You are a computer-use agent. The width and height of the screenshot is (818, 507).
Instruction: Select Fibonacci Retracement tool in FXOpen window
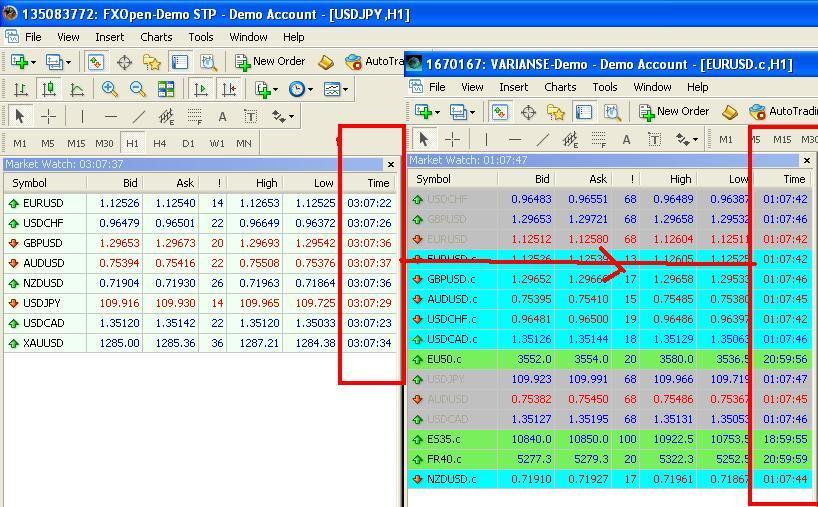coord(195,117)
